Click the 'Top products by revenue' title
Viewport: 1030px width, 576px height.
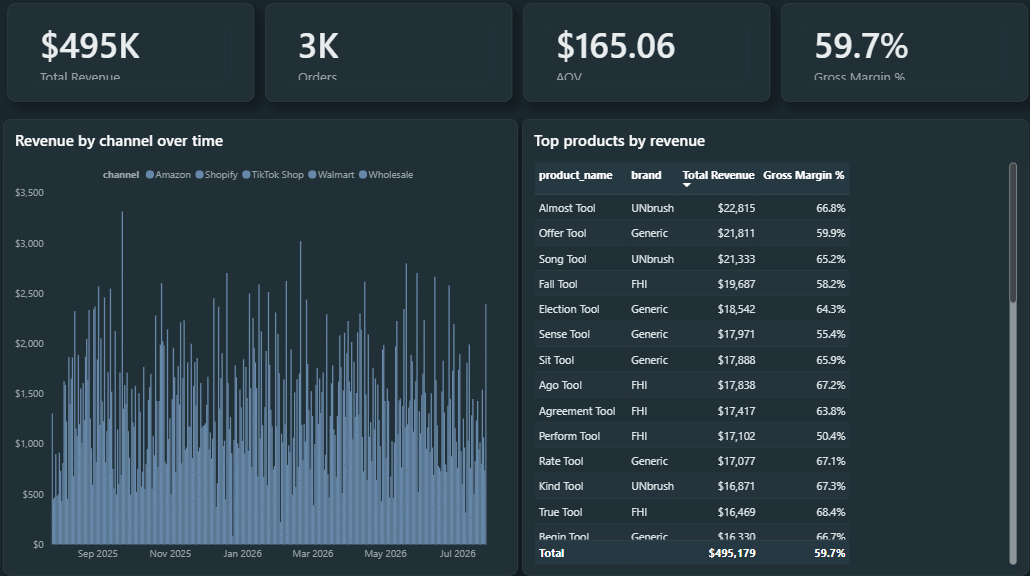coord(619,141)
